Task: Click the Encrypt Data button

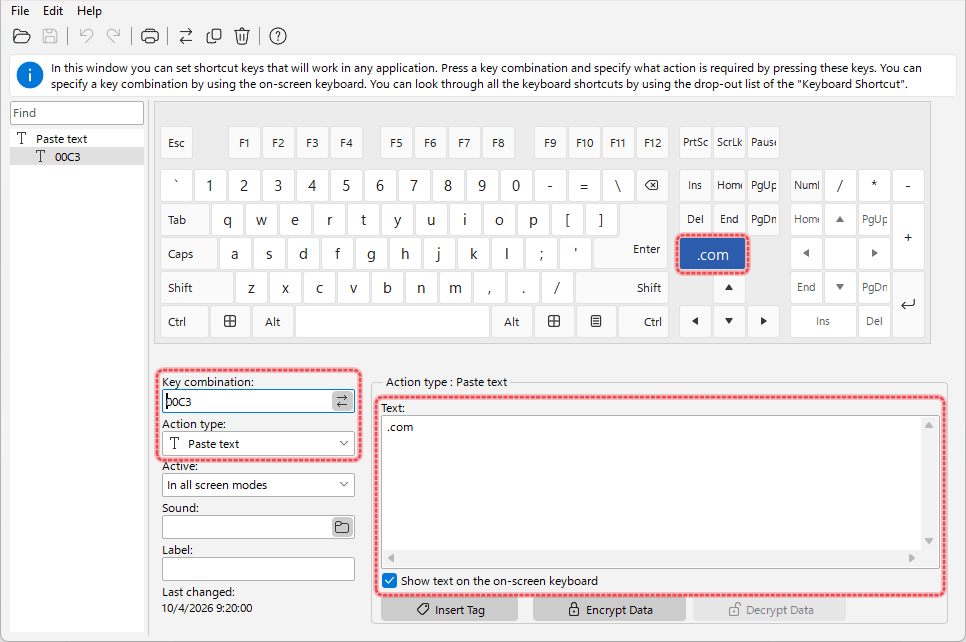Action: (x=609, y=610)
